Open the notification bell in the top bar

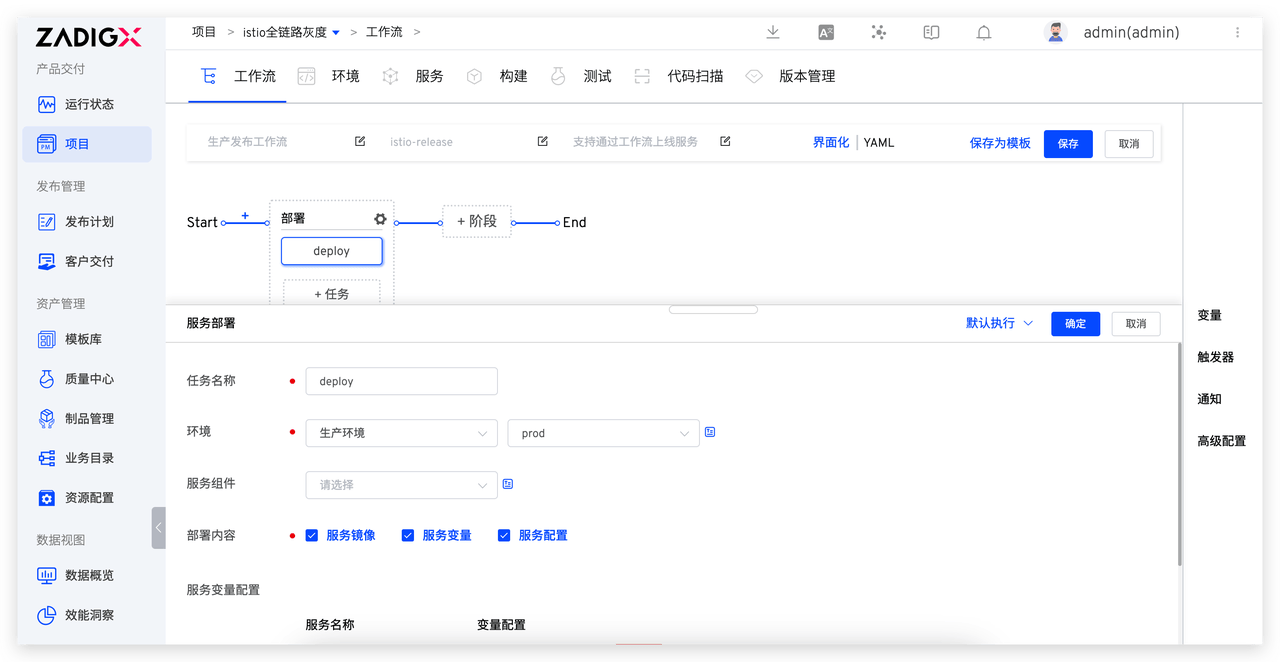pos(983,32)
